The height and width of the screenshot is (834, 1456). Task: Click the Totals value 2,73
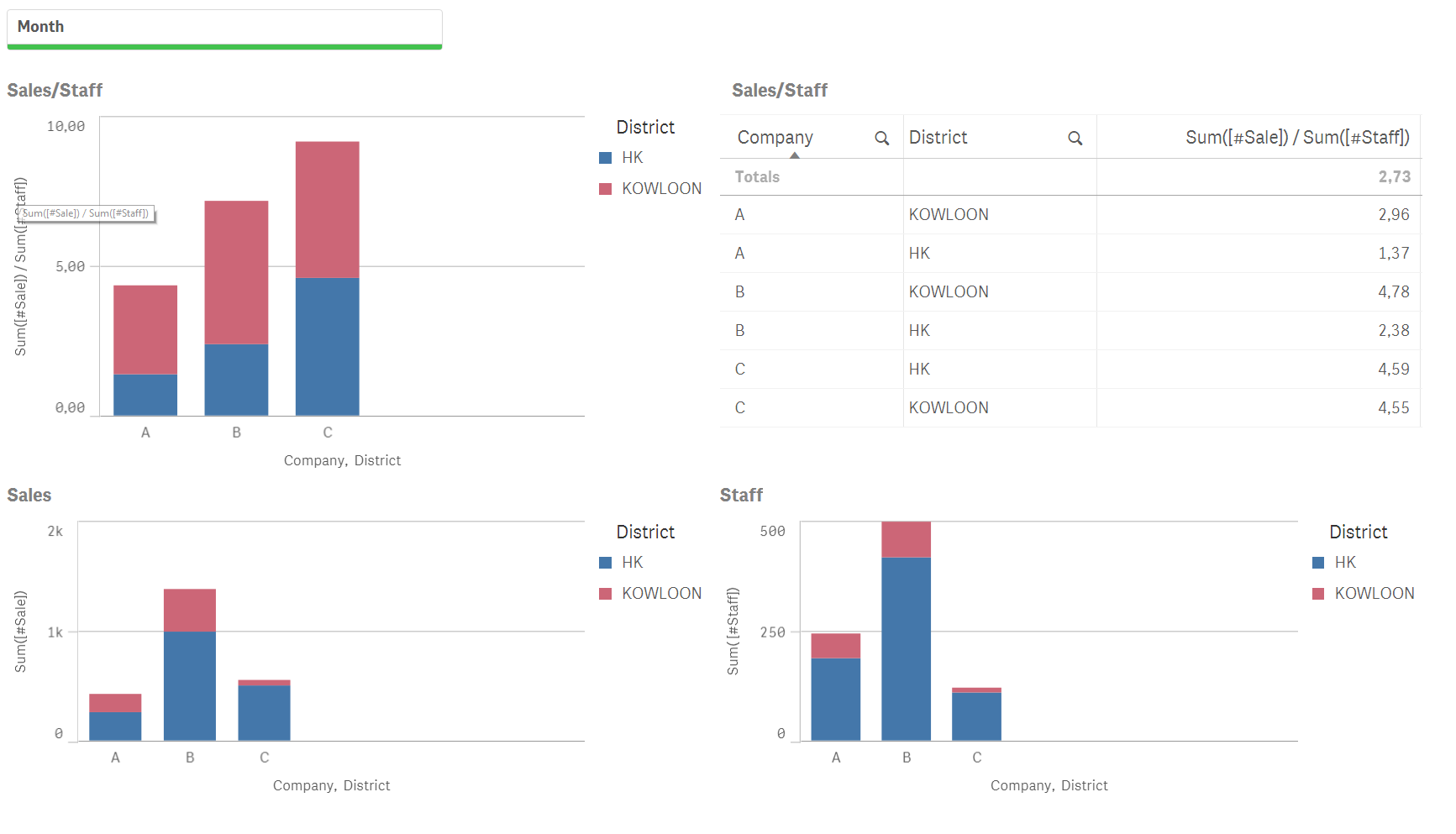tap(1394, 177)
